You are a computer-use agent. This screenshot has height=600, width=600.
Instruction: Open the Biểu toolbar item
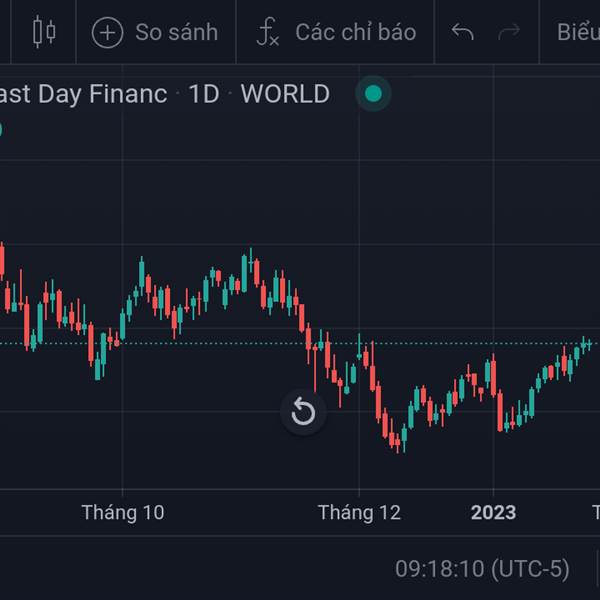[578, 32]
